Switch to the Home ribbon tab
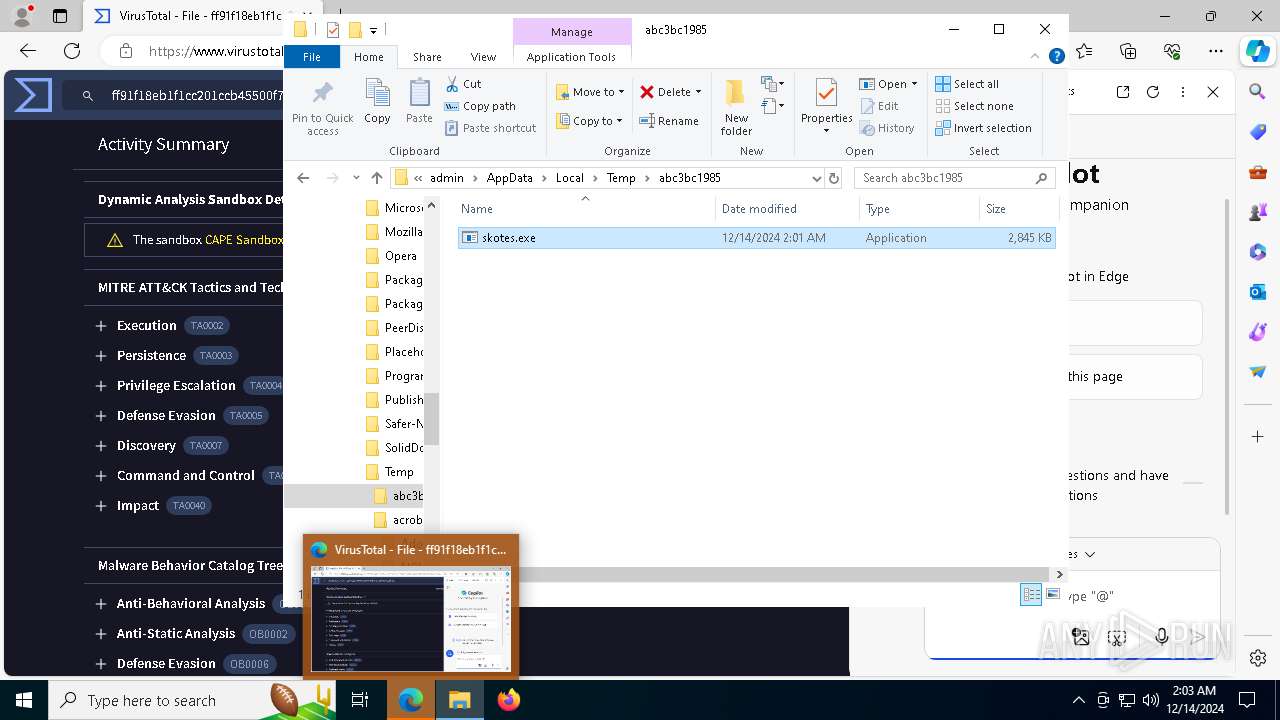This screenshot has height=720, width=1280. (369, 57)
